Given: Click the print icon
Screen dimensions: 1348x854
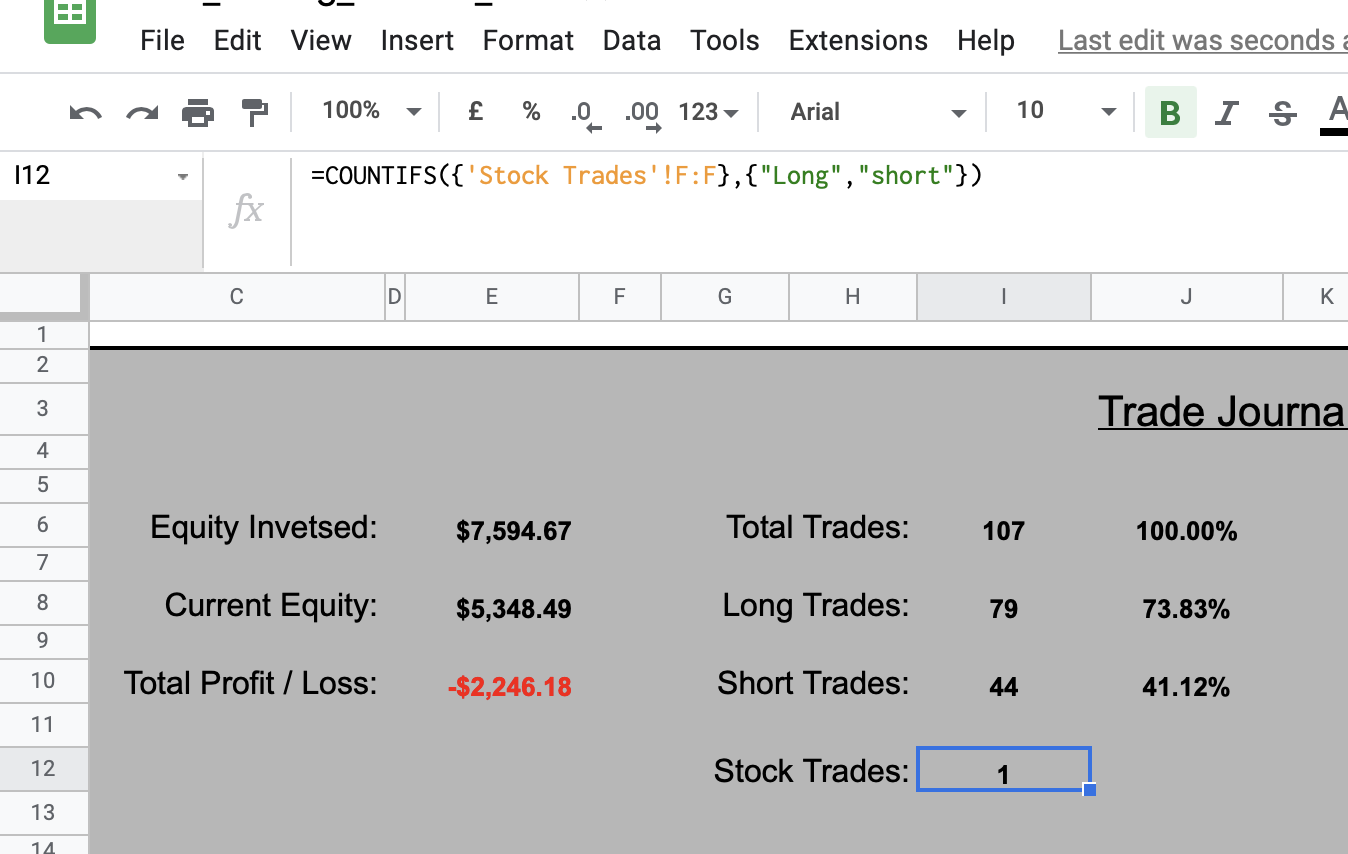Looking at the screenshot, I should 198,112.
